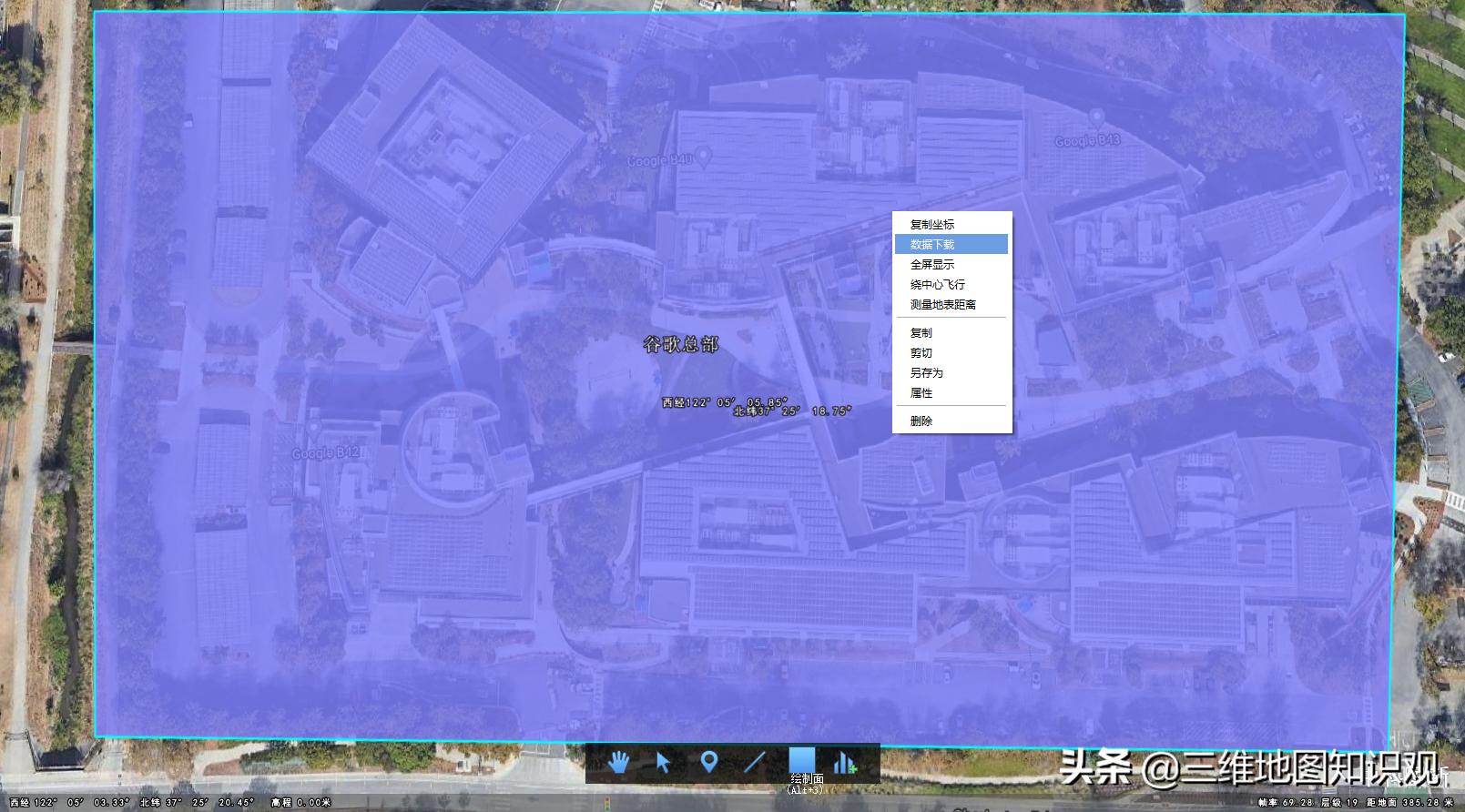The width and height of the screenshot is (1465, 812).
Task: Choose 复制坐标 from the context menu
Action: coord(951,224)
